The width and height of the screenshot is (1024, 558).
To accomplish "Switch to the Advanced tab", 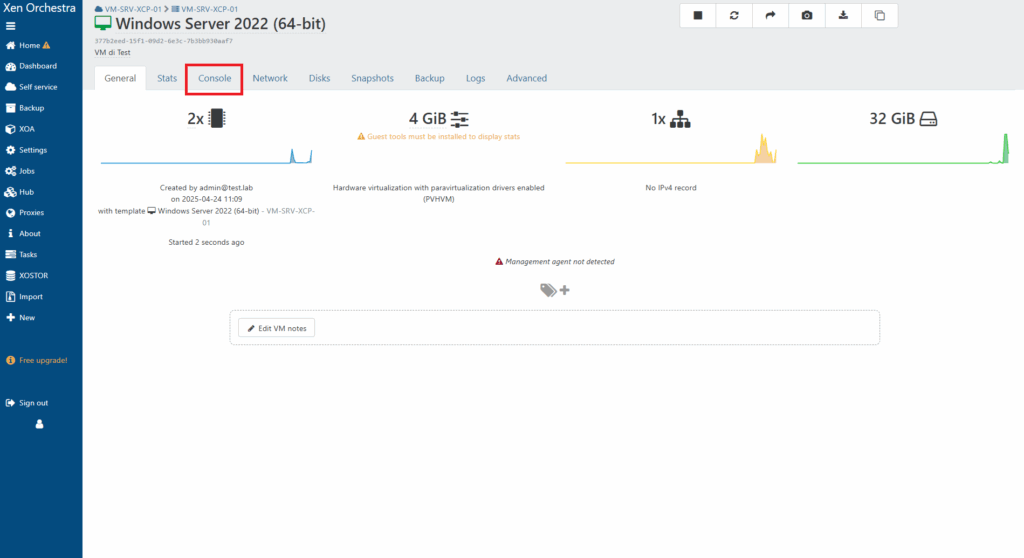I will (526, 78).
